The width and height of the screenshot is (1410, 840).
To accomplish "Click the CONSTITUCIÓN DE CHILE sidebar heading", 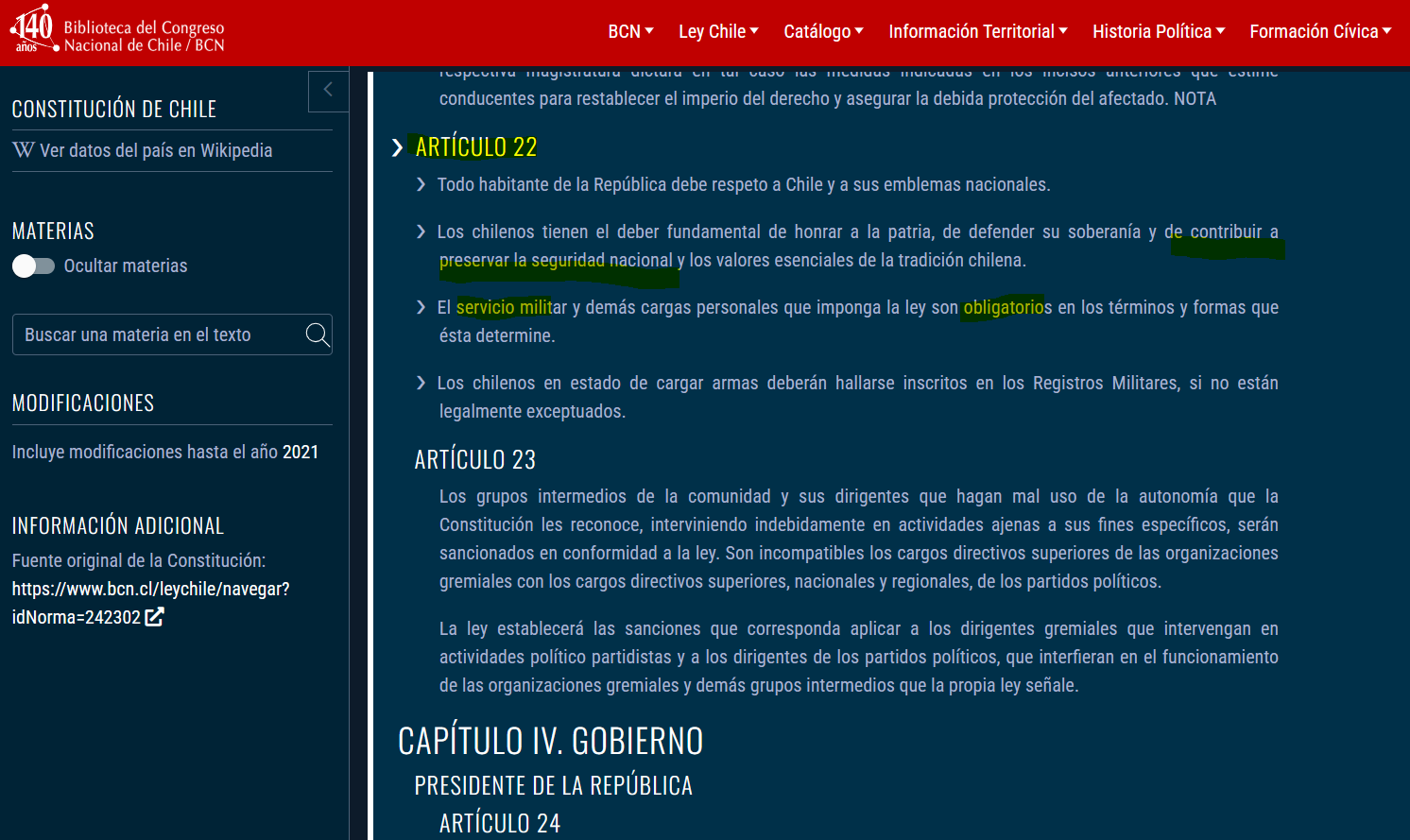I will point(114,110).
